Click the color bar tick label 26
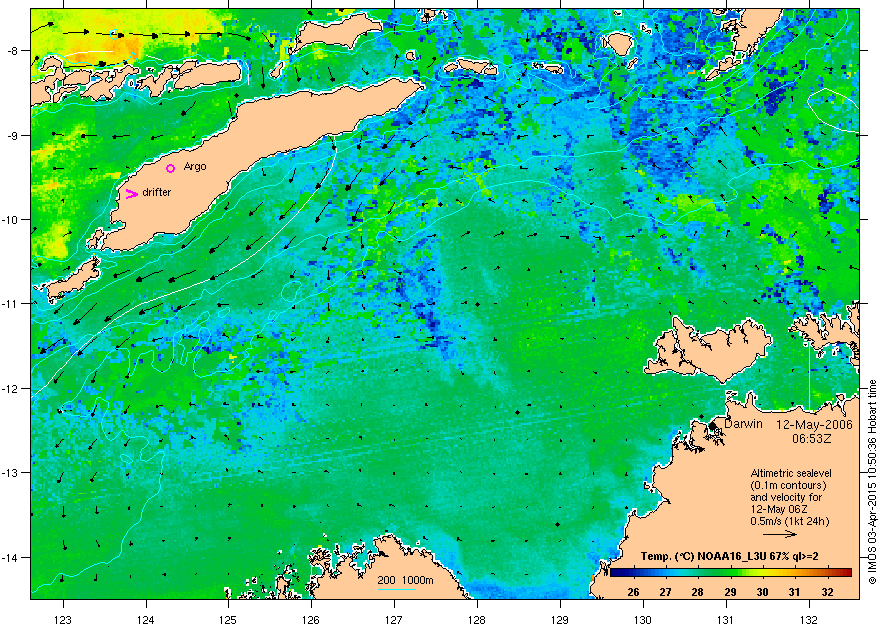 [x=633, y=592]
